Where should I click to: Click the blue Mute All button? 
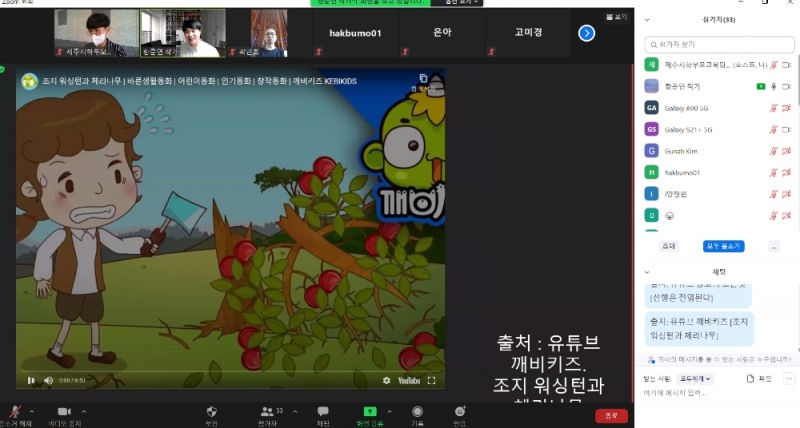(723, 246)
